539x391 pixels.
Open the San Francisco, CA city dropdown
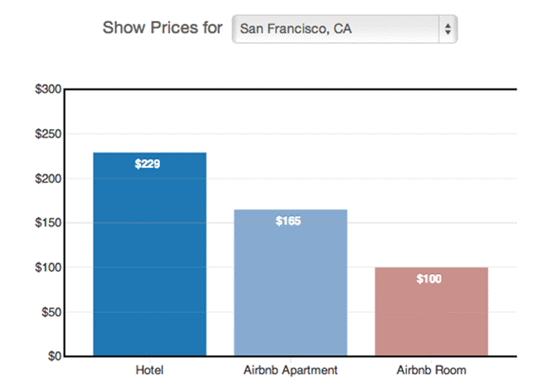point(344,29)
